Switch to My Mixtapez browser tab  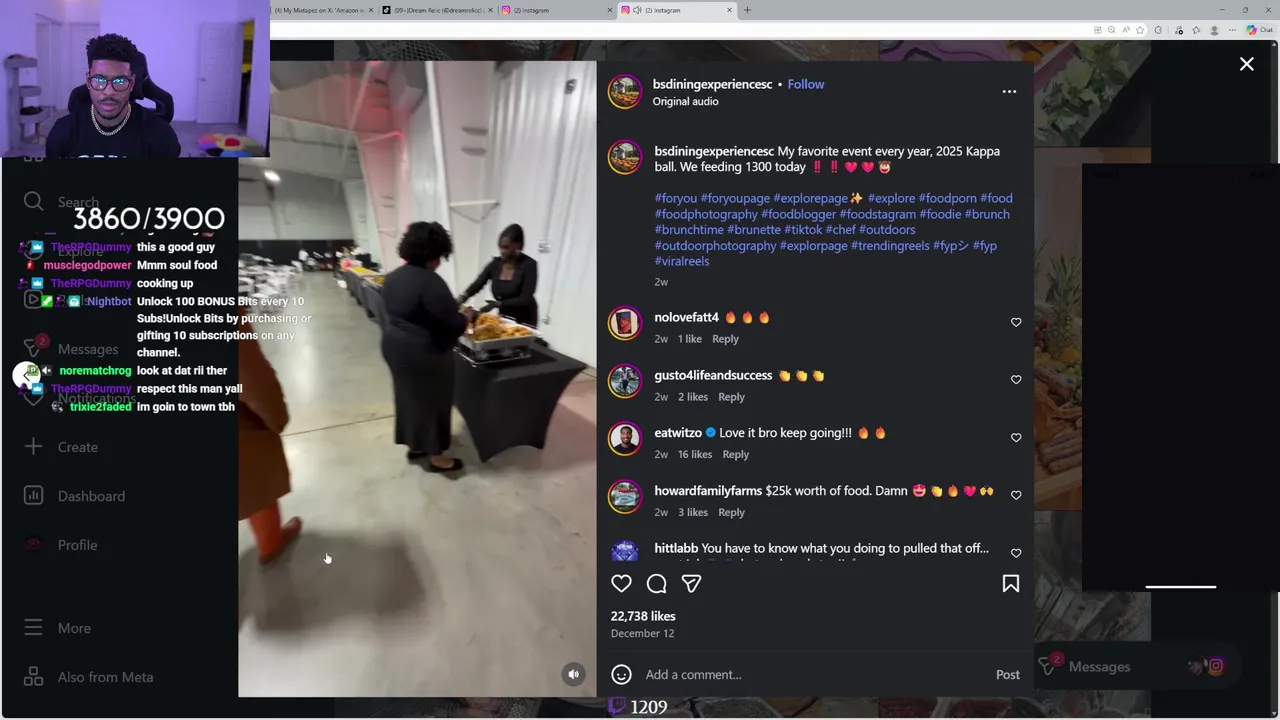click(x=322, y=10)
